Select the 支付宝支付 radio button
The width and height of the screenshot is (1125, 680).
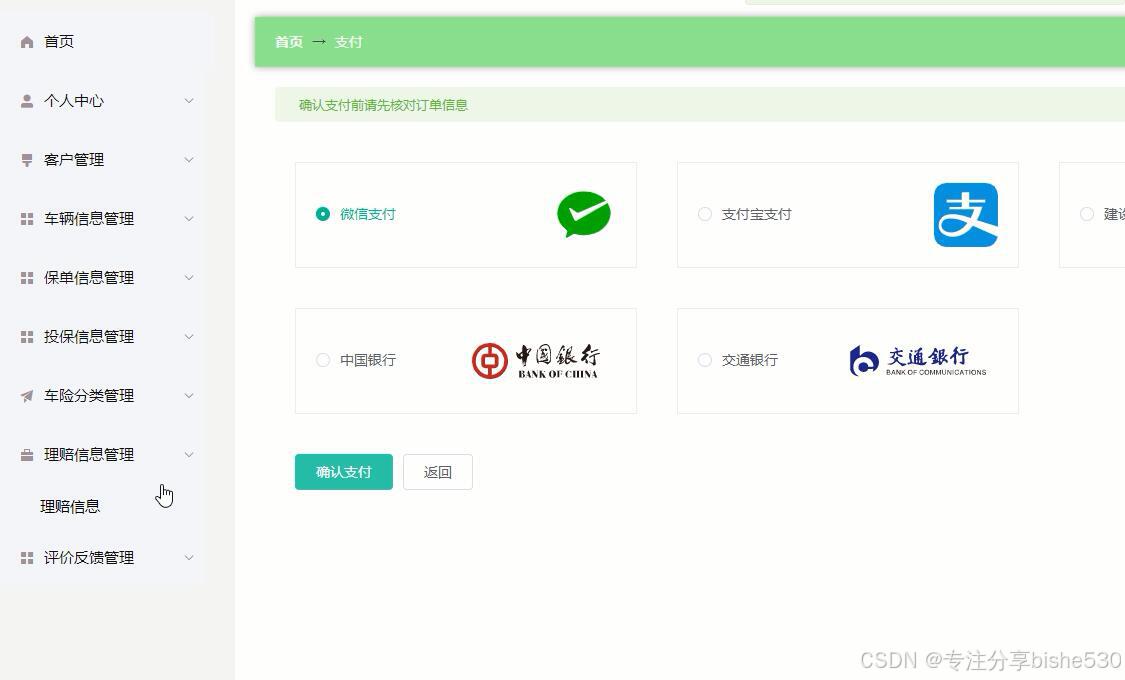click(705, 214)
